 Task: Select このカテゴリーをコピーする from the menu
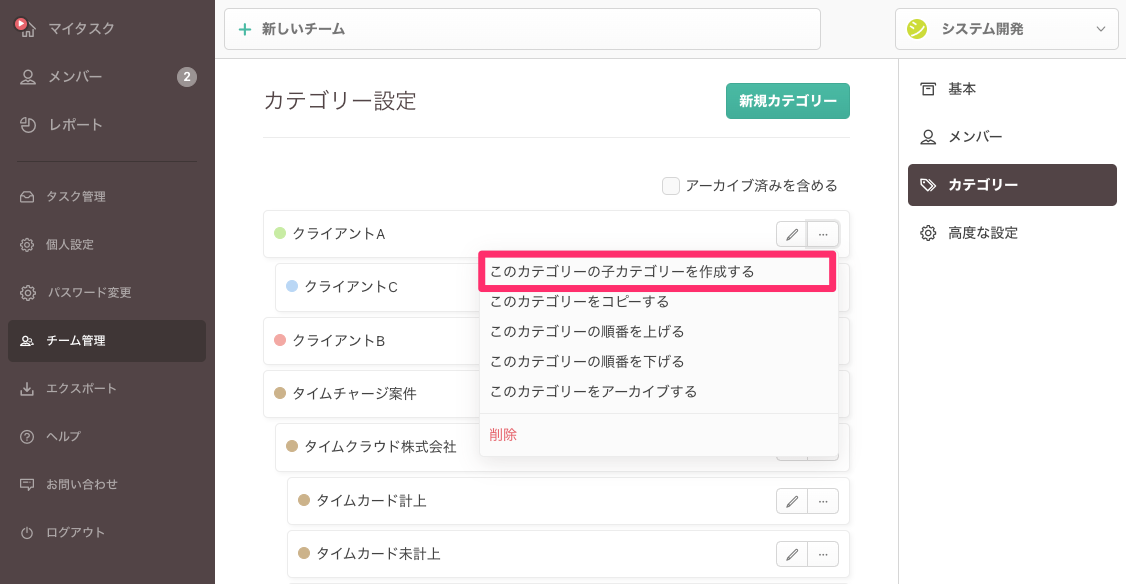point(579,301)
